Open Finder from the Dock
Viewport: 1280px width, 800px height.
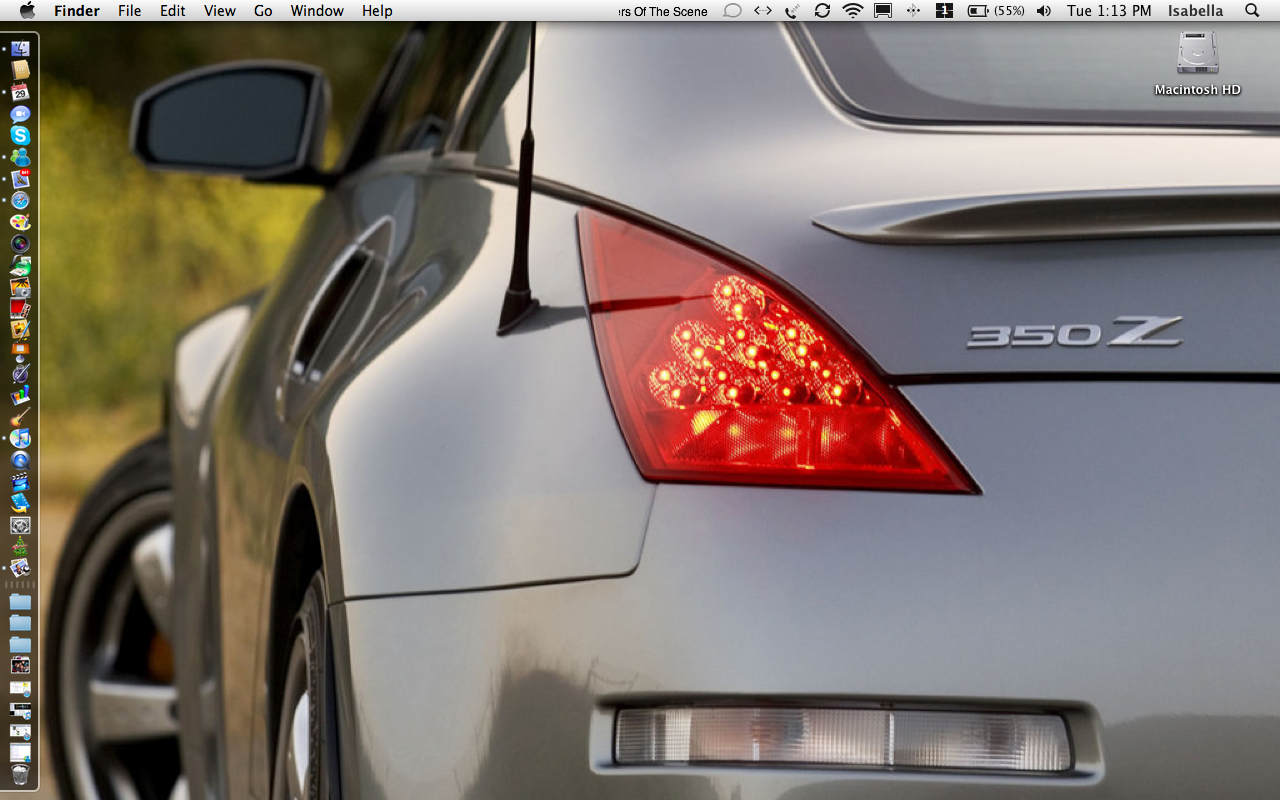[x=20, y=48]
